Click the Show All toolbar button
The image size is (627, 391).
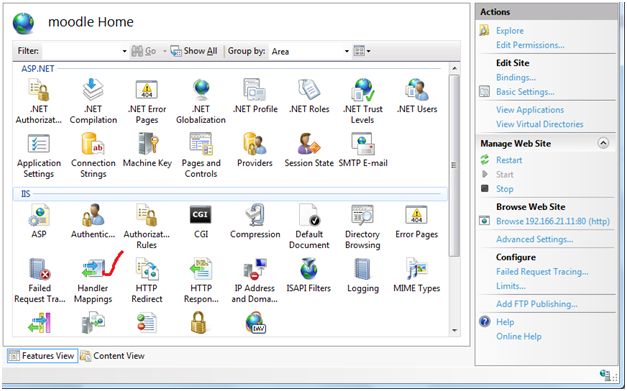pos(194,51)
